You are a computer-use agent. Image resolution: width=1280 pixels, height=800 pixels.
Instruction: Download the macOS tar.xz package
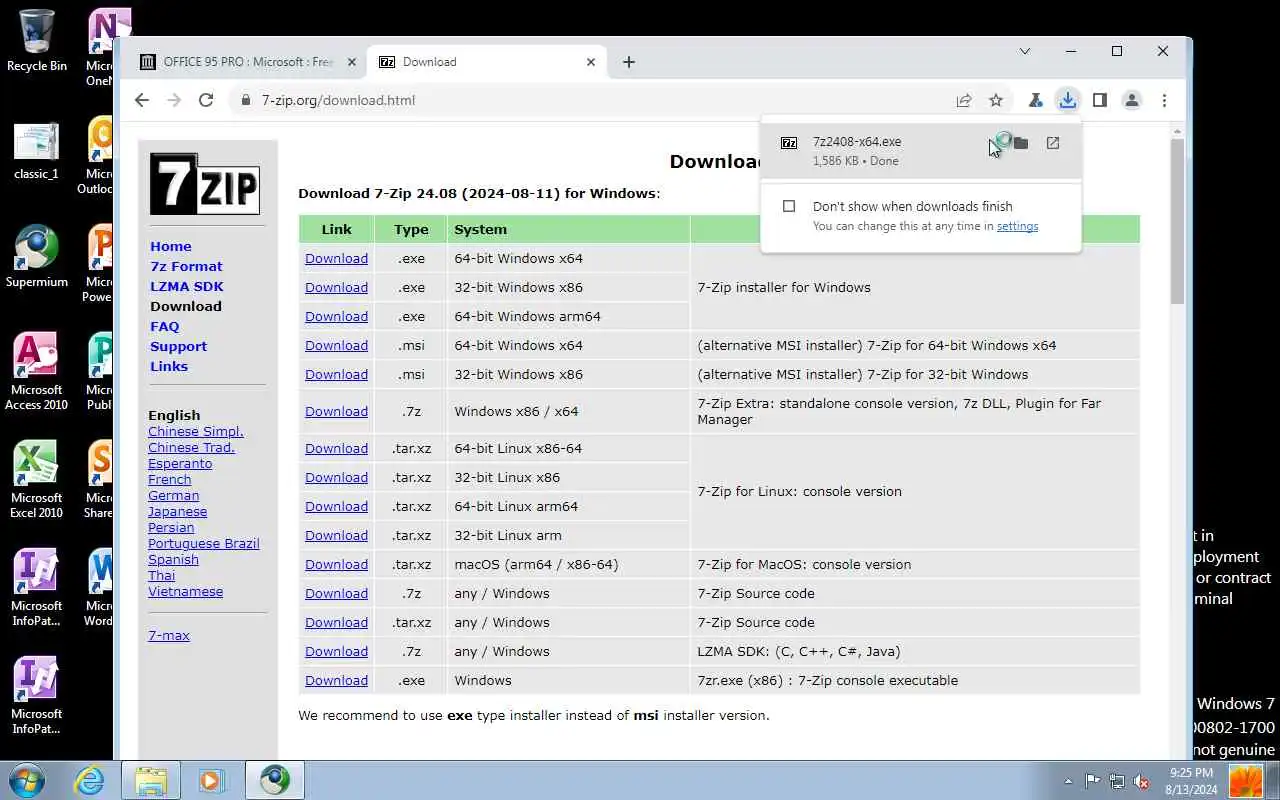tap(336, 564)
